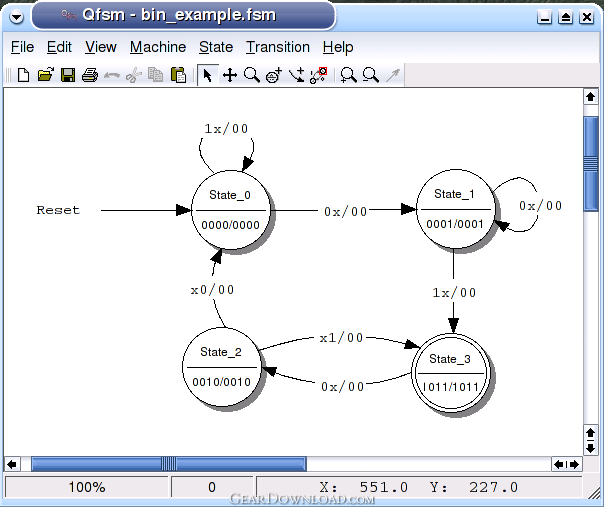Print the diagram using printer icon
The image size is (604, 507).
pyautogui.click(x=90, y=75)
